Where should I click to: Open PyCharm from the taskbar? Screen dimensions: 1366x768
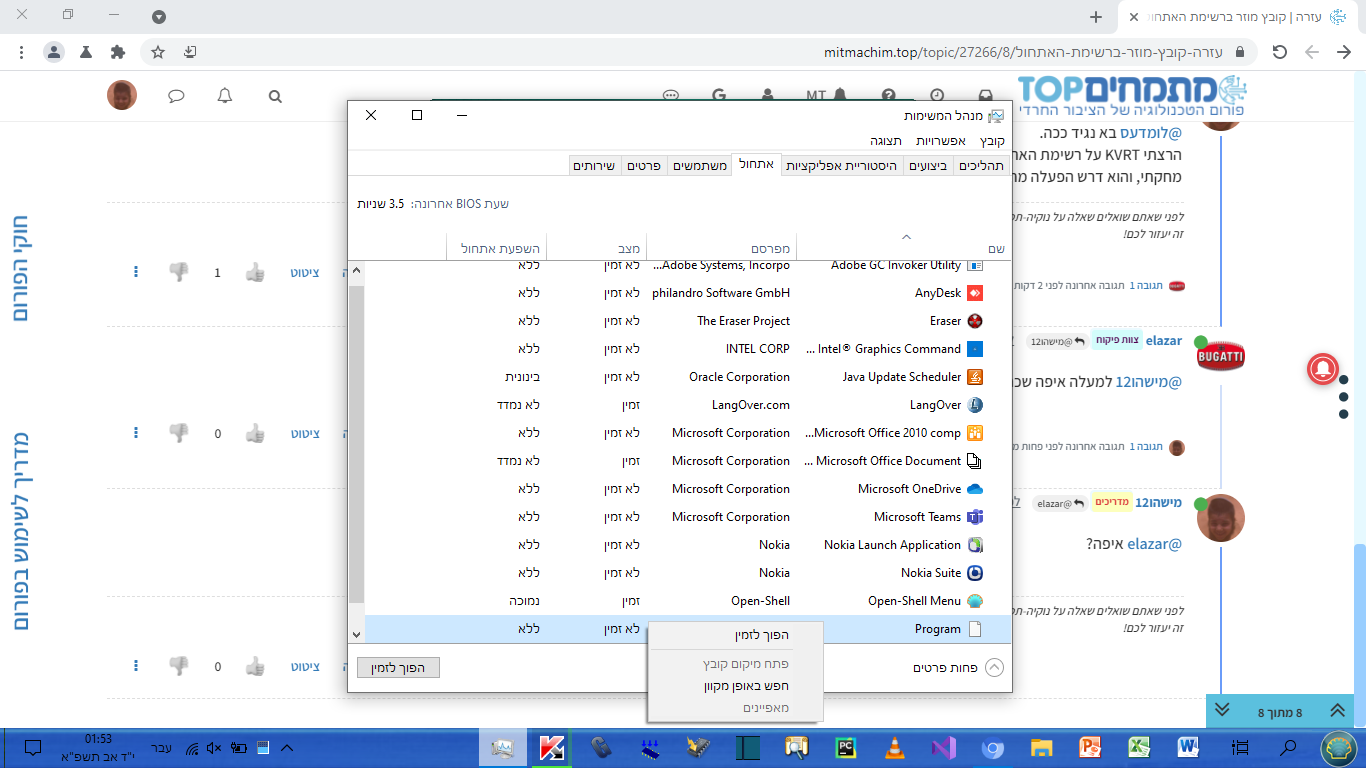845,748
